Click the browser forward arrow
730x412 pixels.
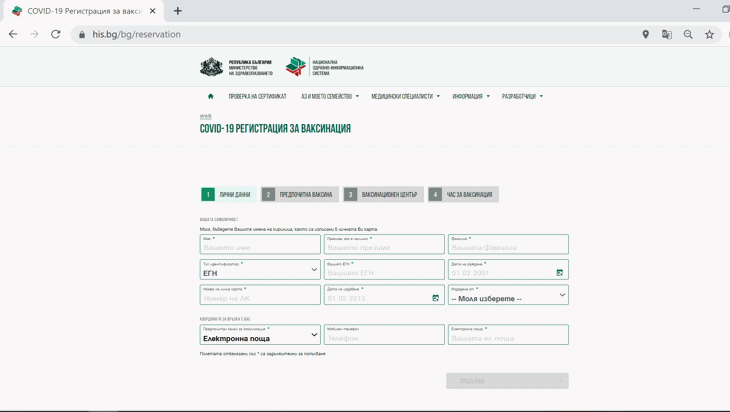pyautogui.click(x=34, y=34)
